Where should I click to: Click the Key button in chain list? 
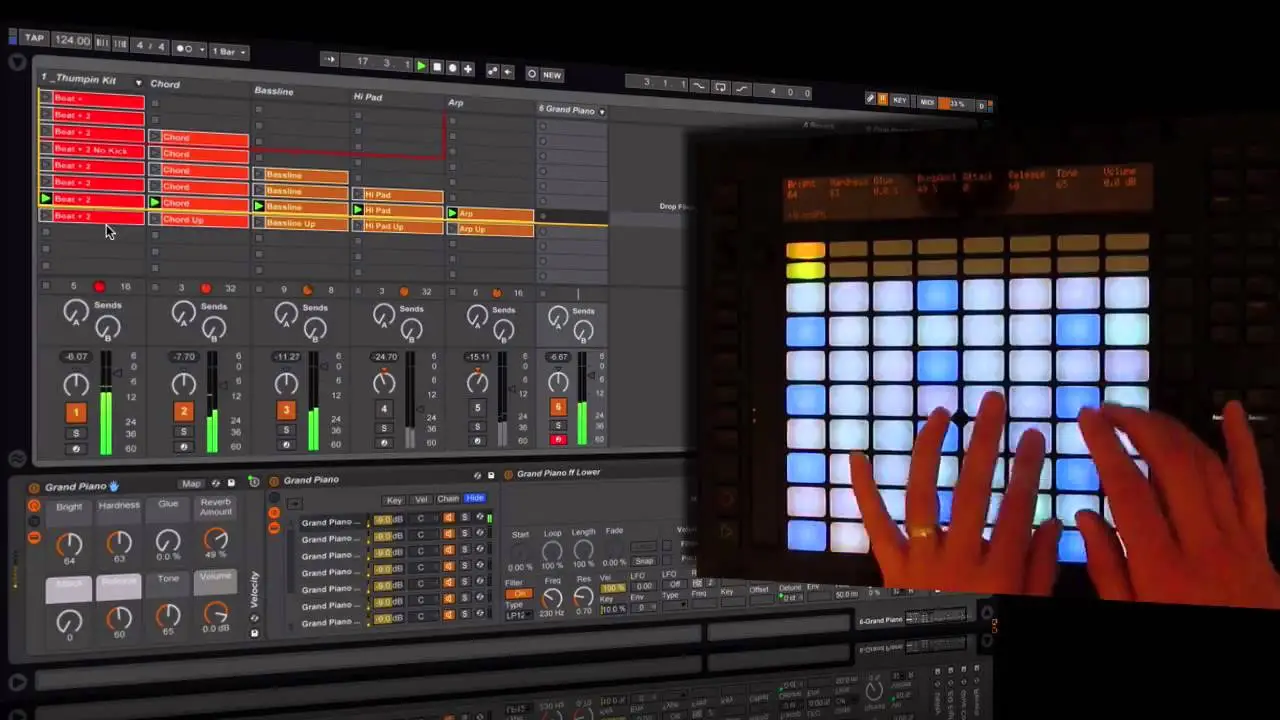(394, 500)
